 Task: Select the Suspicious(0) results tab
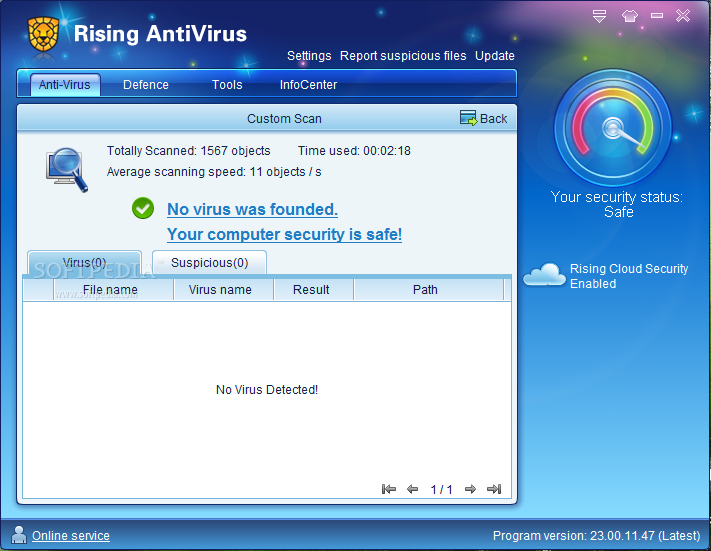coord(209,263)
